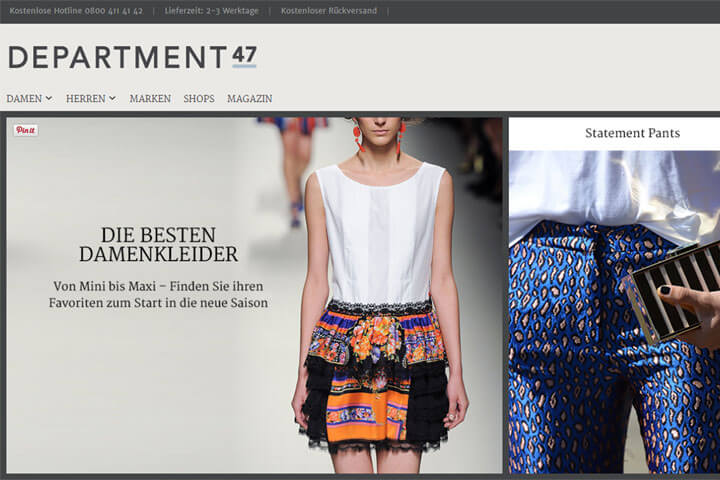Open the DAMEN menu
The height and width of the screenshot is (480, 720).
[24, 99]
